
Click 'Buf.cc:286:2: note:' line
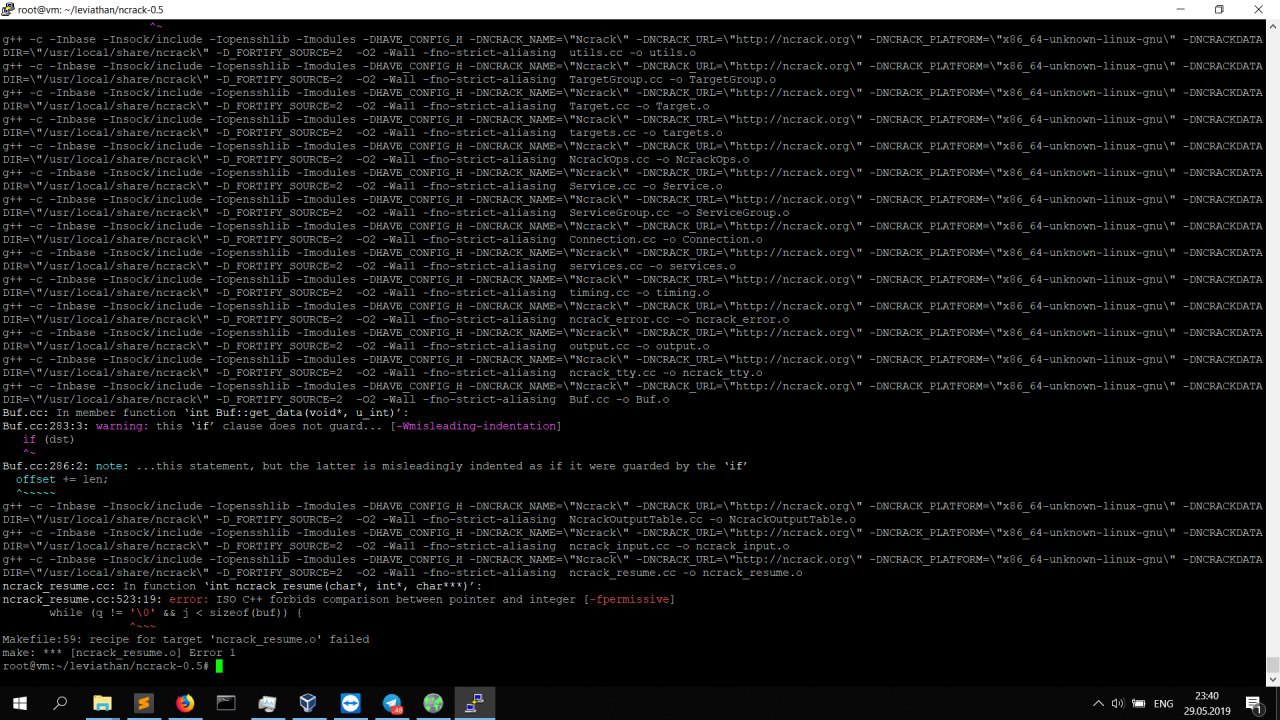coord(376,466)
